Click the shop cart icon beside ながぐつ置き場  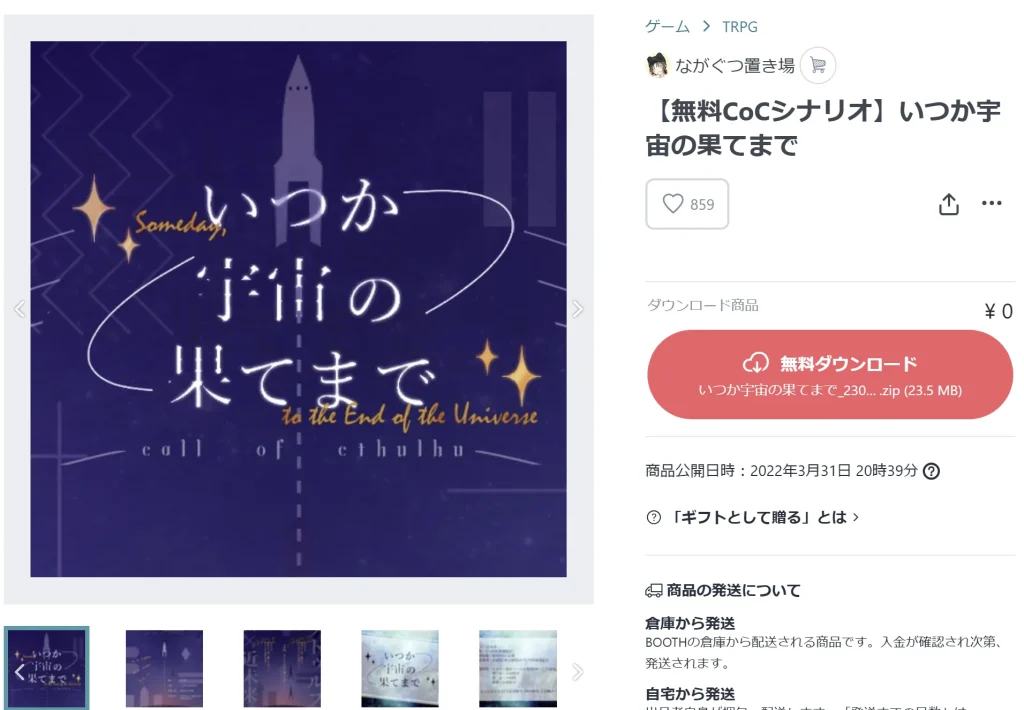coord(818,65)
